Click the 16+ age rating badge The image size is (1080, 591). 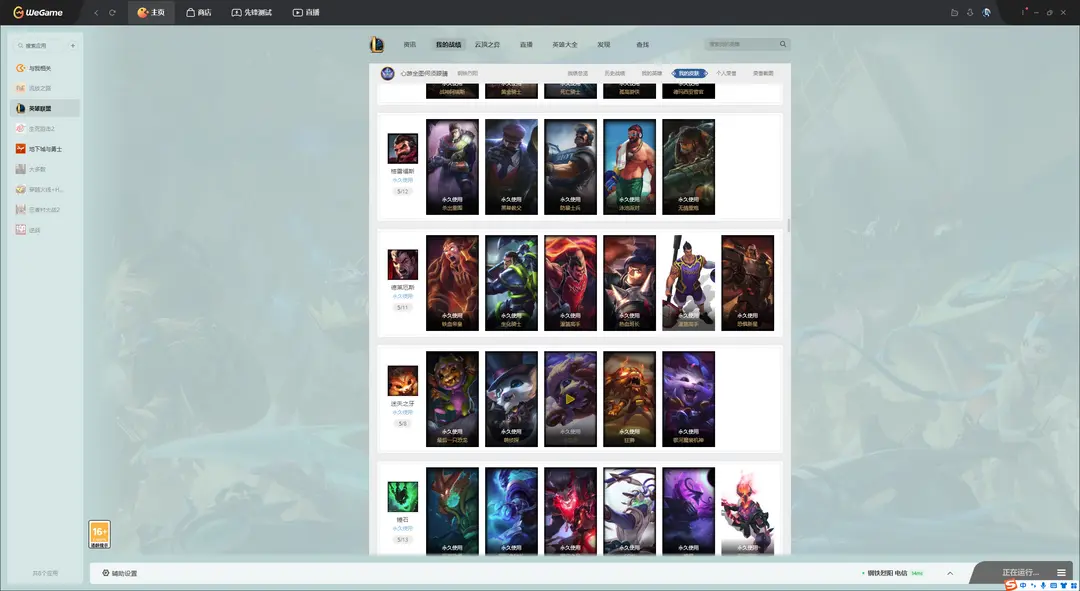[x=100, y=535]
